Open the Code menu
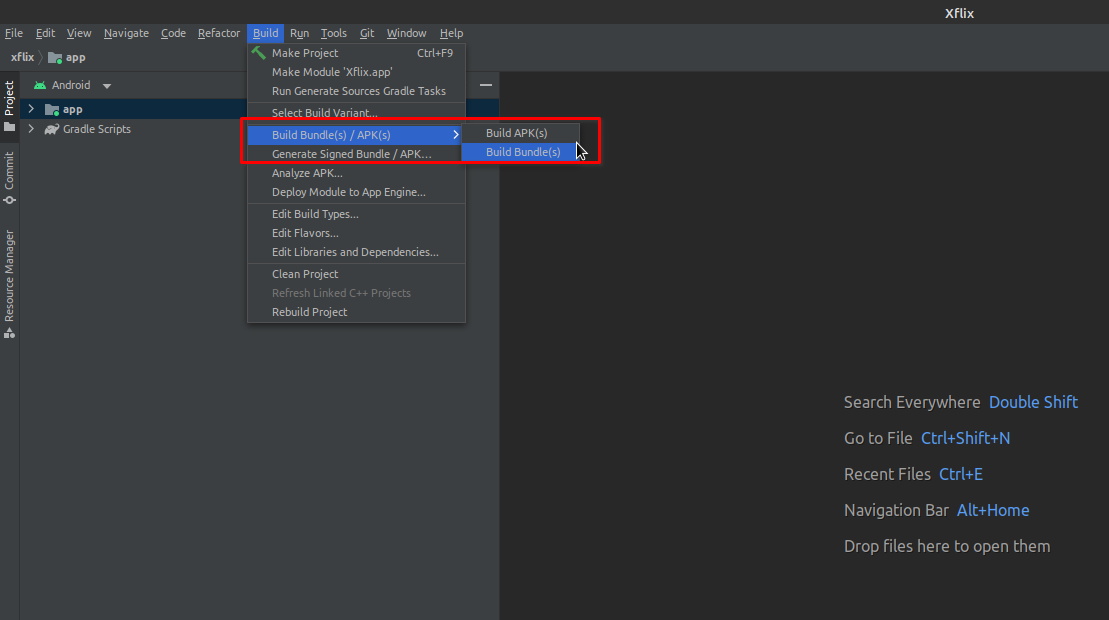The height and width of the screenshot is (620, 1109). 173,33
